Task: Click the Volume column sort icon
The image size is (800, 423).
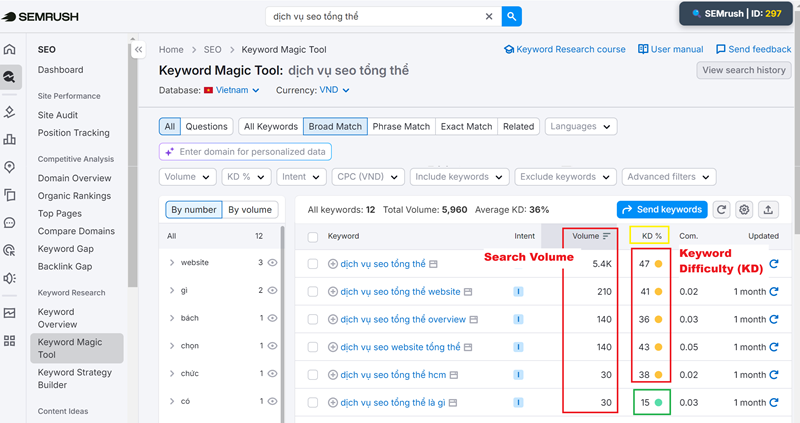Action: [606, 236]
